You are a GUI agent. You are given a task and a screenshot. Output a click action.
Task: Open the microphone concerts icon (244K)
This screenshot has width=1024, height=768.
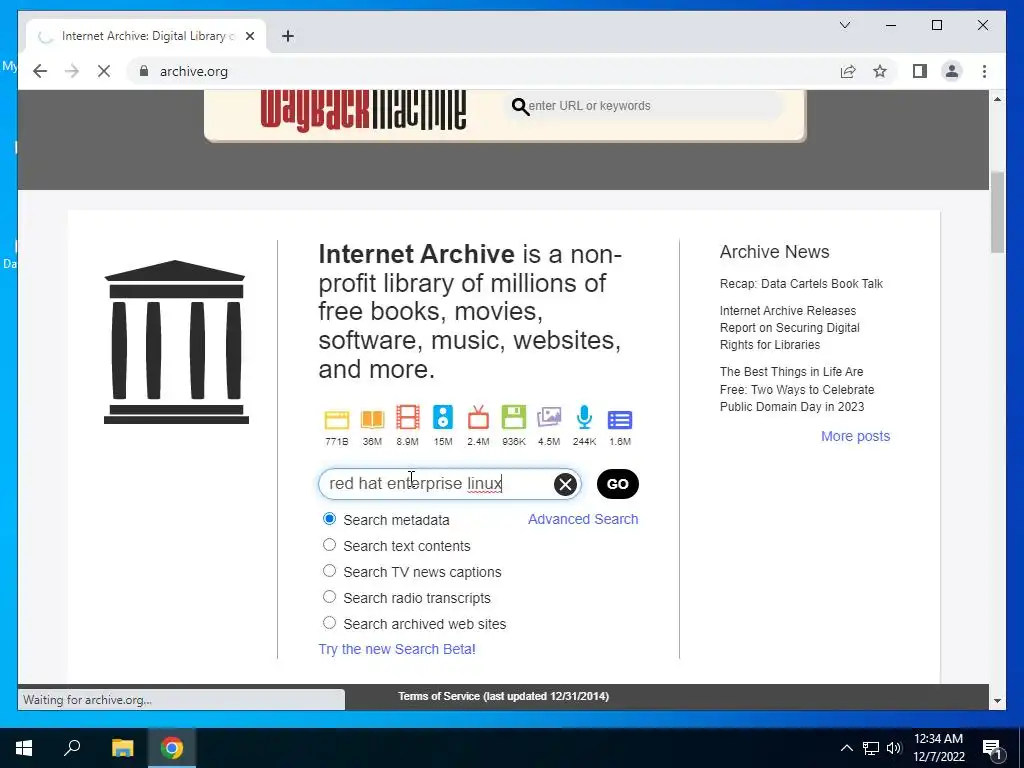click(x=584, y=418)
